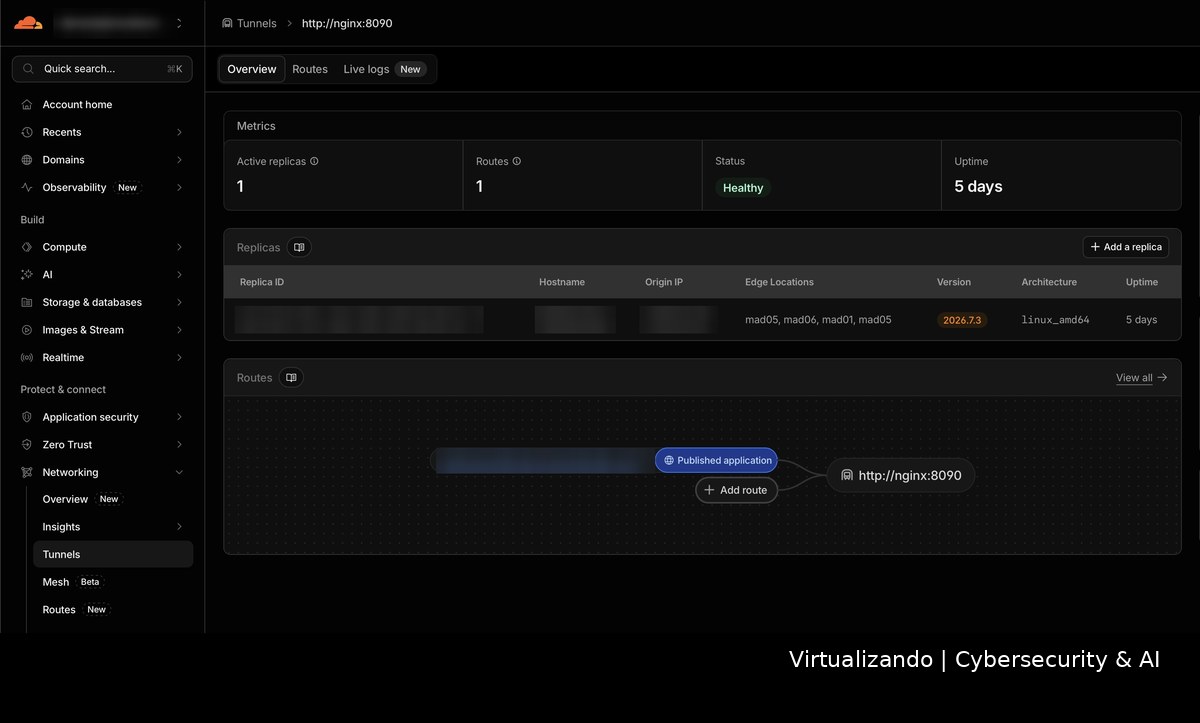
Task: Click the 2026.7.3 version badge
Action: point(962,320)
